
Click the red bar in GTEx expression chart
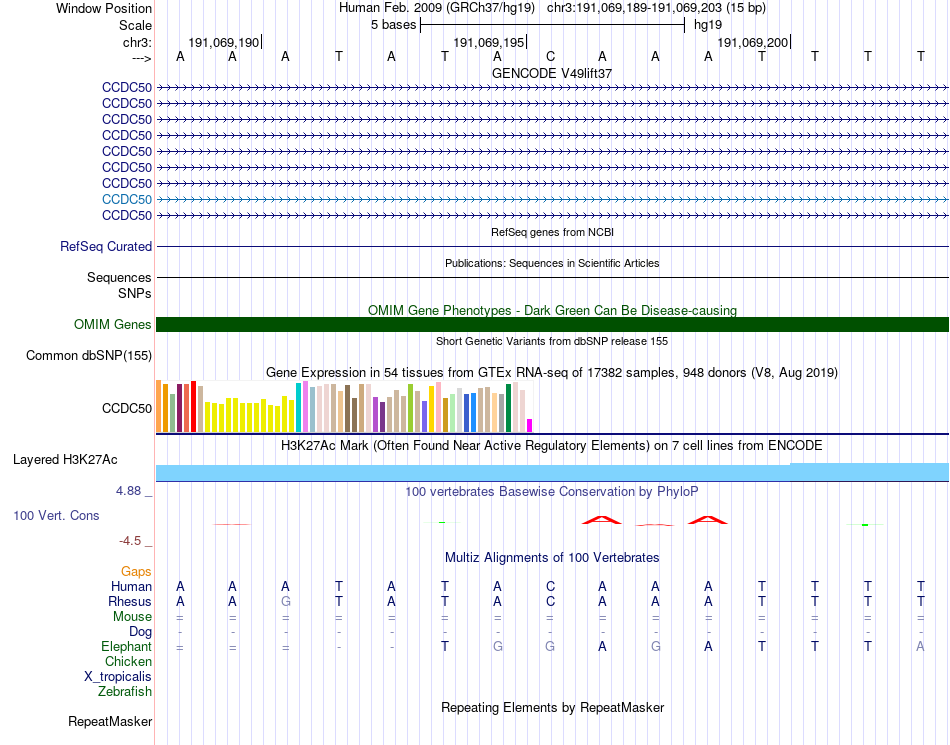[193, 406]
